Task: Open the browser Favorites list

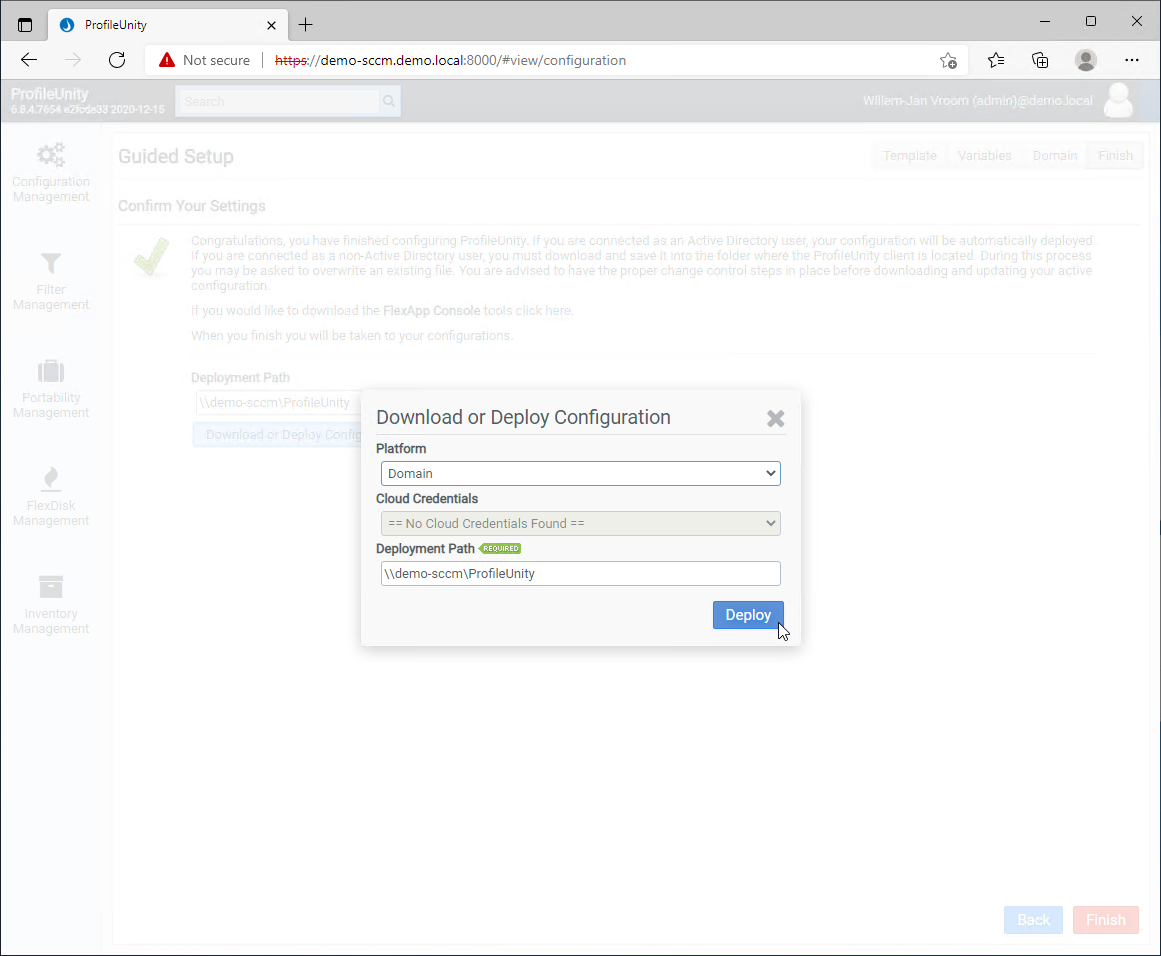Action: click(x=996, y=60)
